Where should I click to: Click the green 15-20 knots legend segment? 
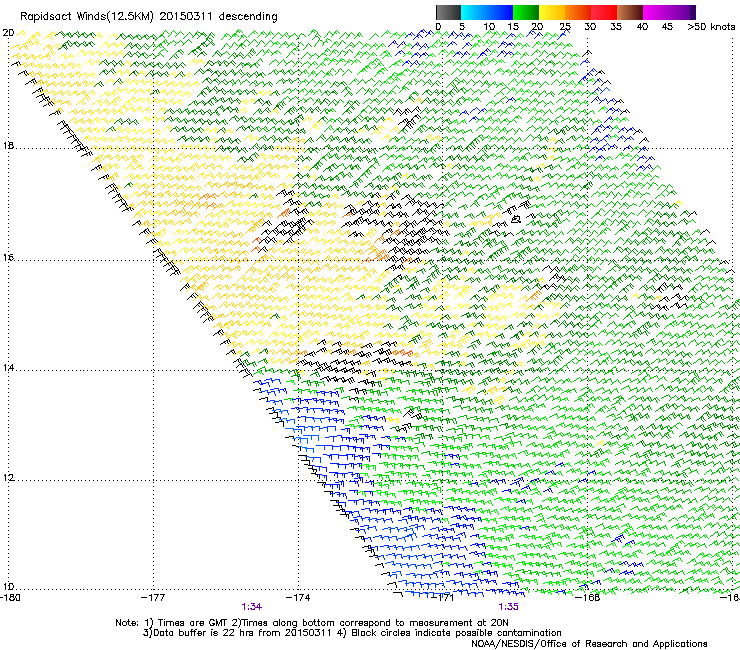[526, 12]
